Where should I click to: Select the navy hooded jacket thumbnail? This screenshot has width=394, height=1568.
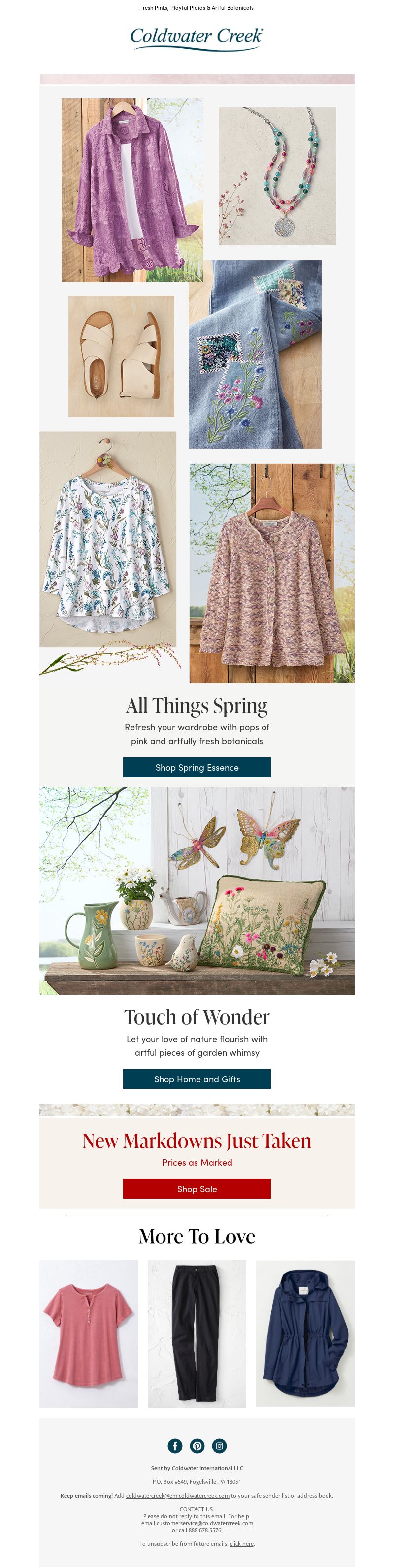(x=305, y=1334)
